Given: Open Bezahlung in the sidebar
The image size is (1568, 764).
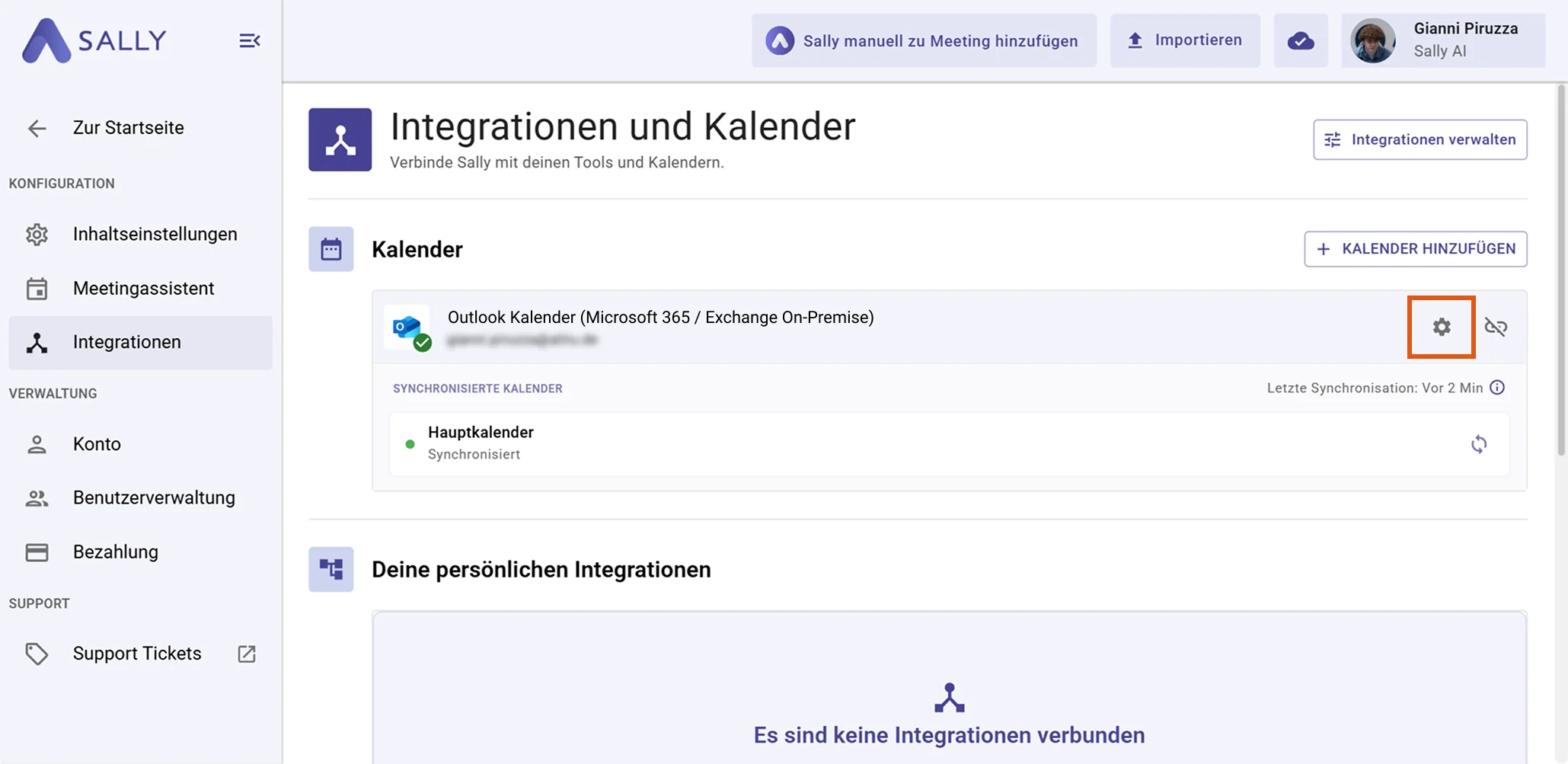Looking at the screenshot, I should [140, 551].
